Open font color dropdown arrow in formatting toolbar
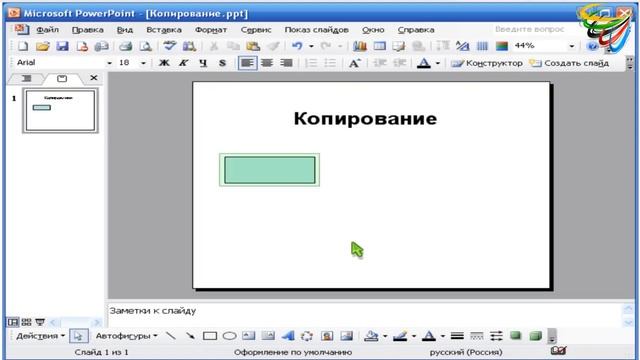Image resolution: width=640 pixels, height=360 pixels. pyautogui.click(x=438, y=63)
